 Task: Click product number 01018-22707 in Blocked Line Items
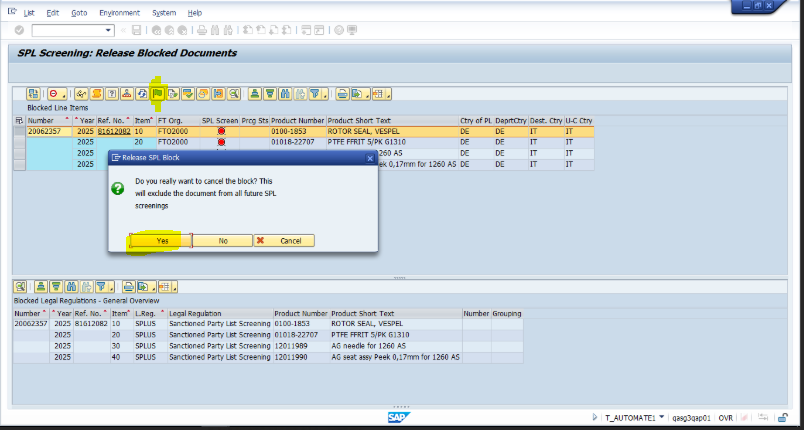coord(291,142)
